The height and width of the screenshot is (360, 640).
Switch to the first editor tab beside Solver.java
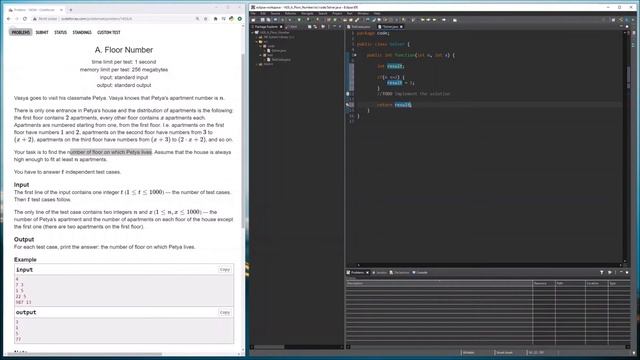click(360, 27)
